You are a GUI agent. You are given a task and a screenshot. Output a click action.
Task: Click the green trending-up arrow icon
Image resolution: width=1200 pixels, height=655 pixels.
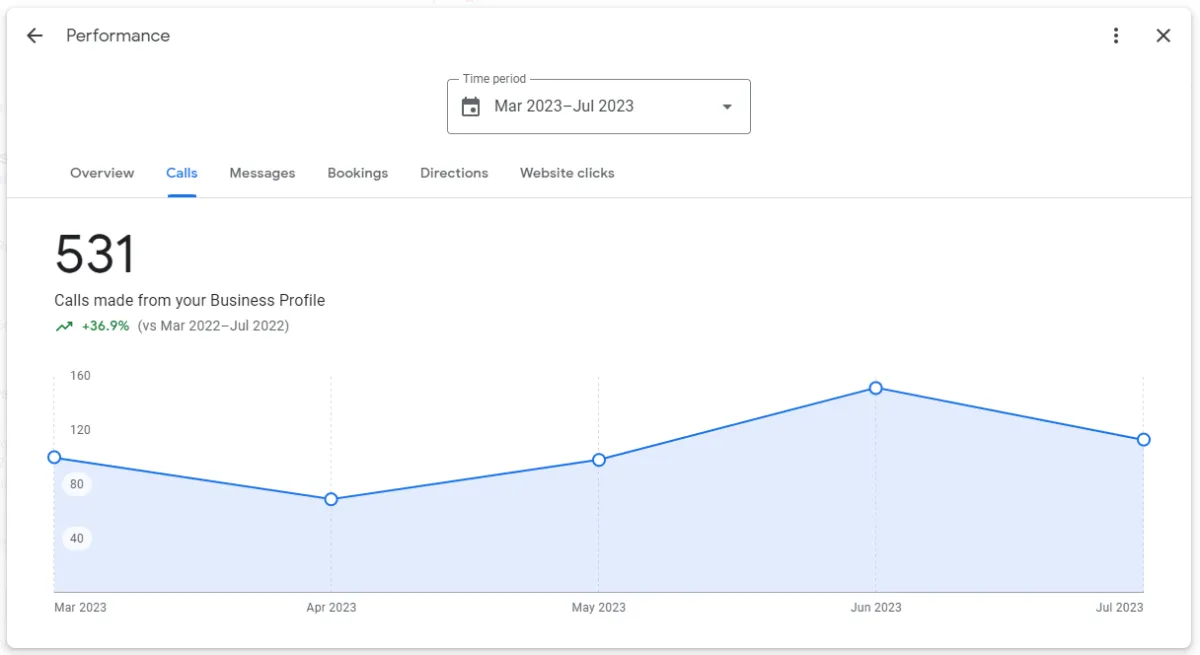(x=64, y=326)
